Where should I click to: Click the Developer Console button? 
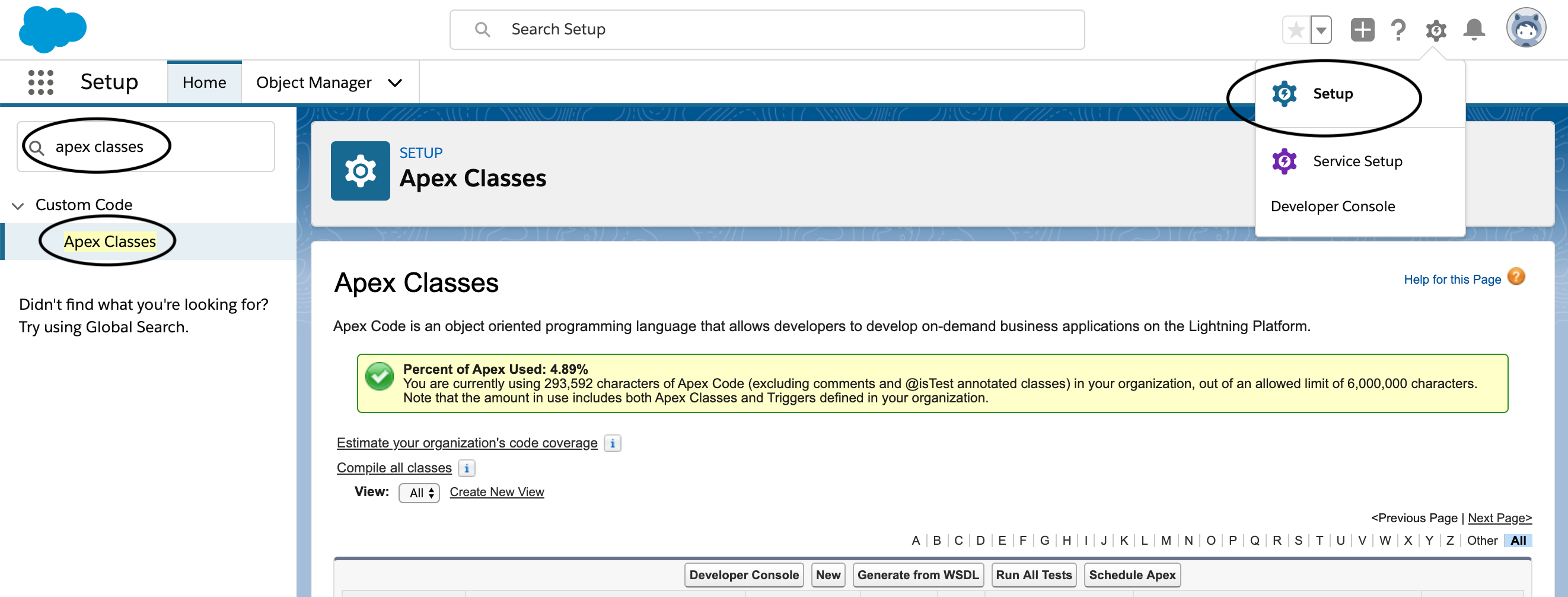coord(744,574)
